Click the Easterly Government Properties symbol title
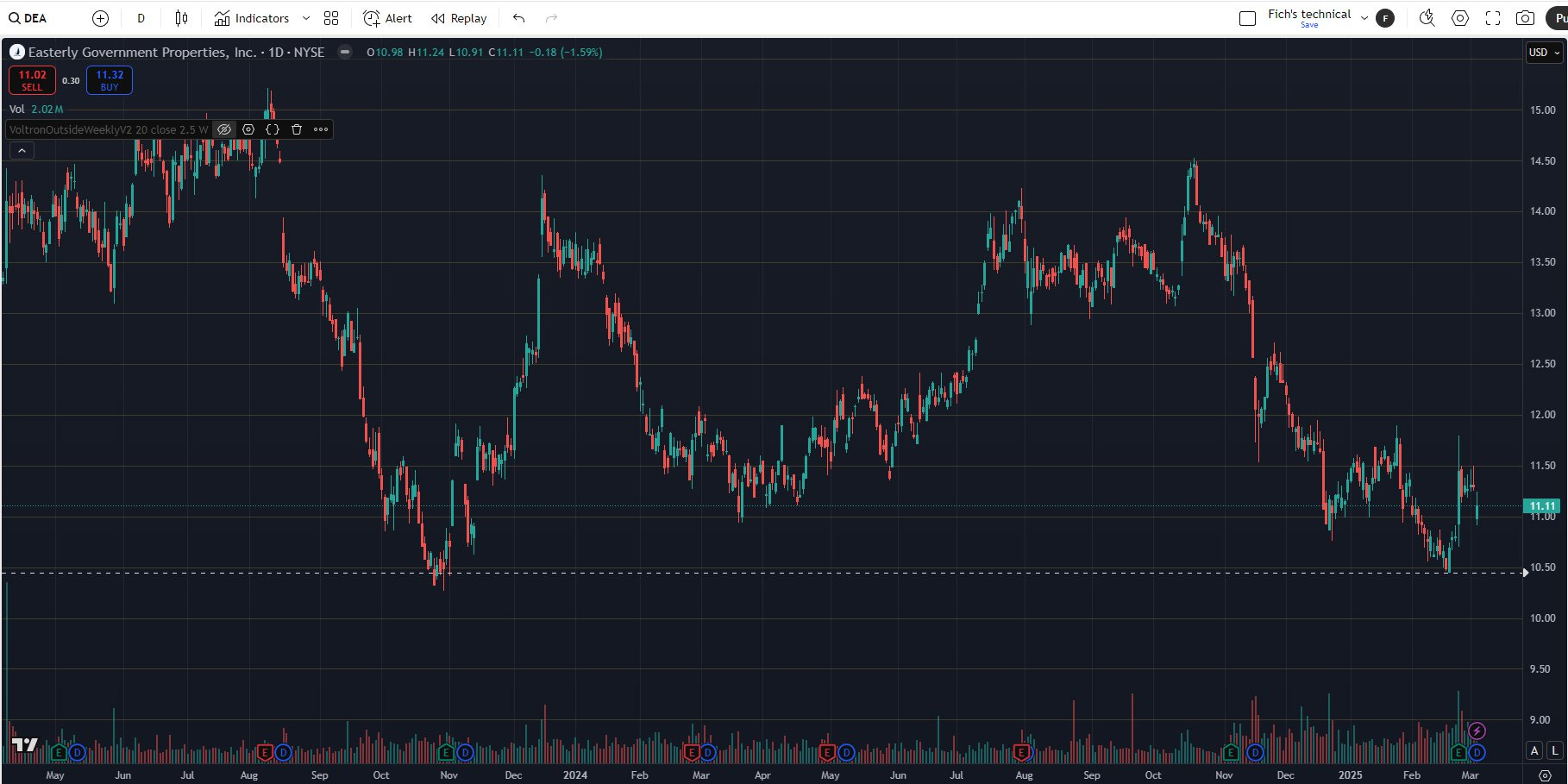The width and height of the screenshot is (1568, 784). pos(176,52)
